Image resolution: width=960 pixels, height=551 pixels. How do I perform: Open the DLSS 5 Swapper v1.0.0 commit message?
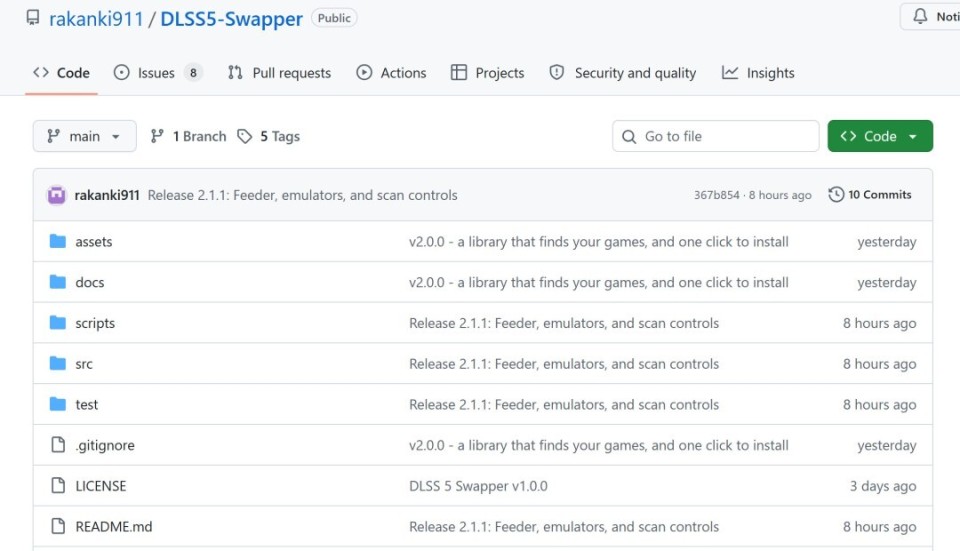pyautogui.click(x=478, y=486)
